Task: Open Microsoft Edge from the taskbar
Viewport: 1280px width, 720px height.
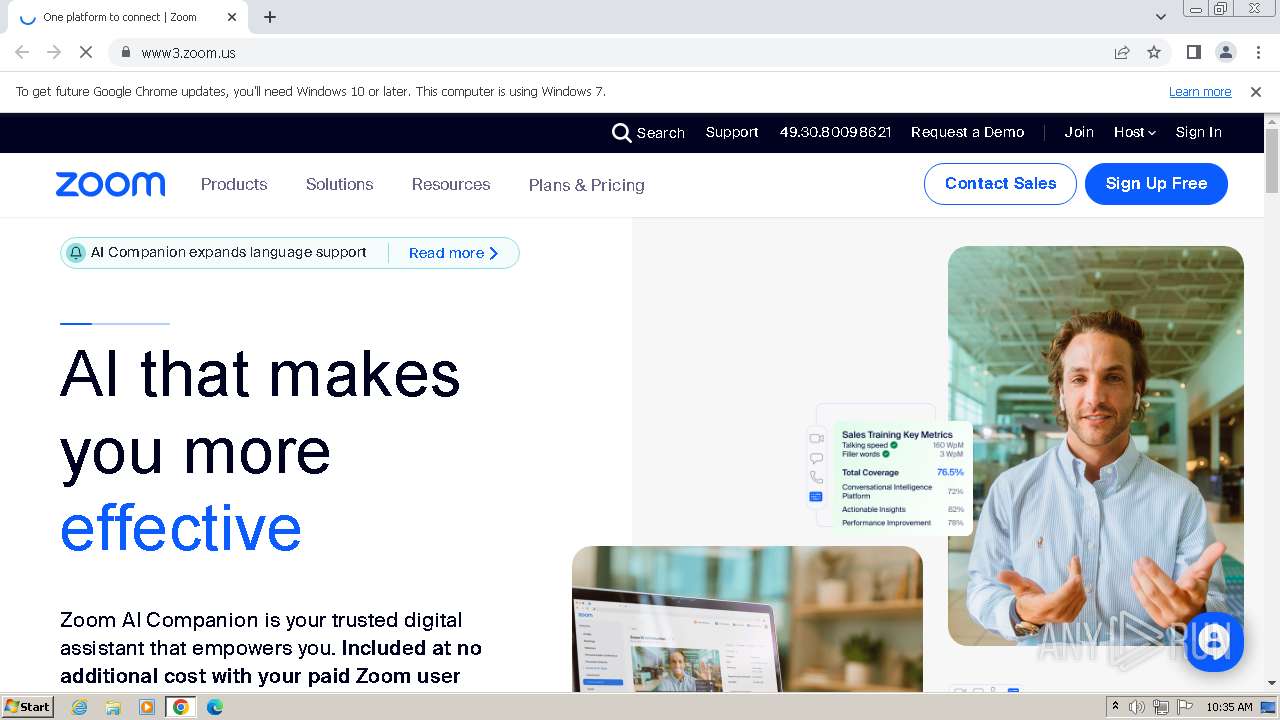Action: 214,707
